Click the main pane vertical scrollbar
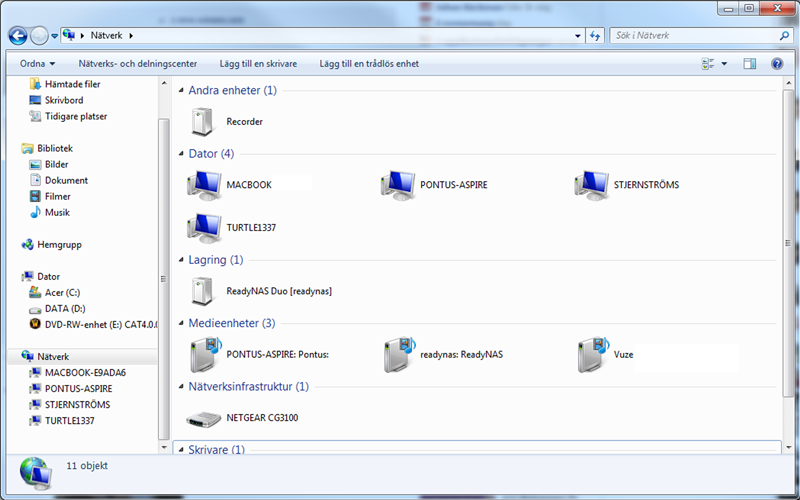The height and width of the screenshot is (500, 800). [x=788, y=243]
